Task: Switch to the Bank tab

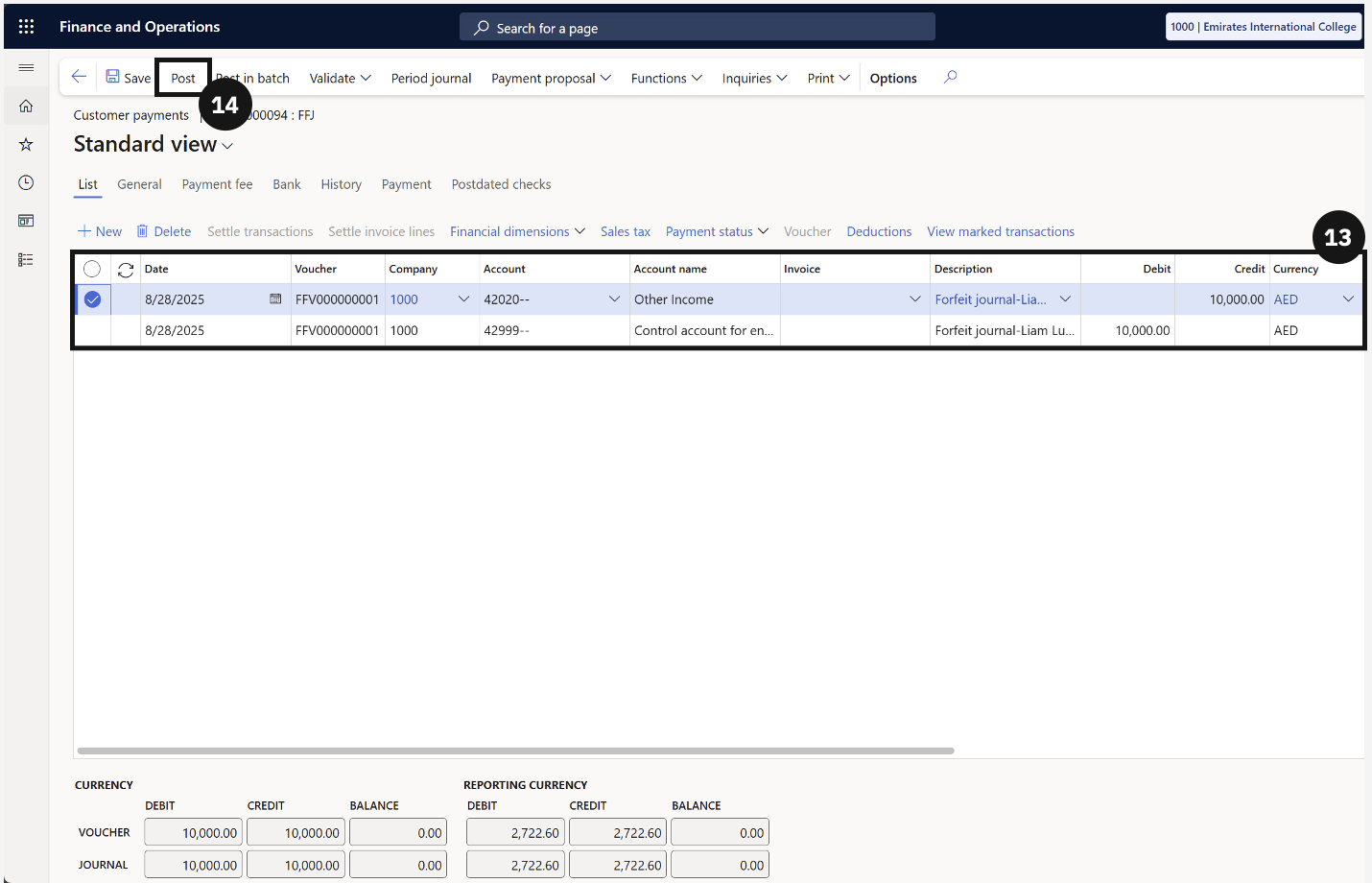Action: pyautogui.click(x=286, y=184)
